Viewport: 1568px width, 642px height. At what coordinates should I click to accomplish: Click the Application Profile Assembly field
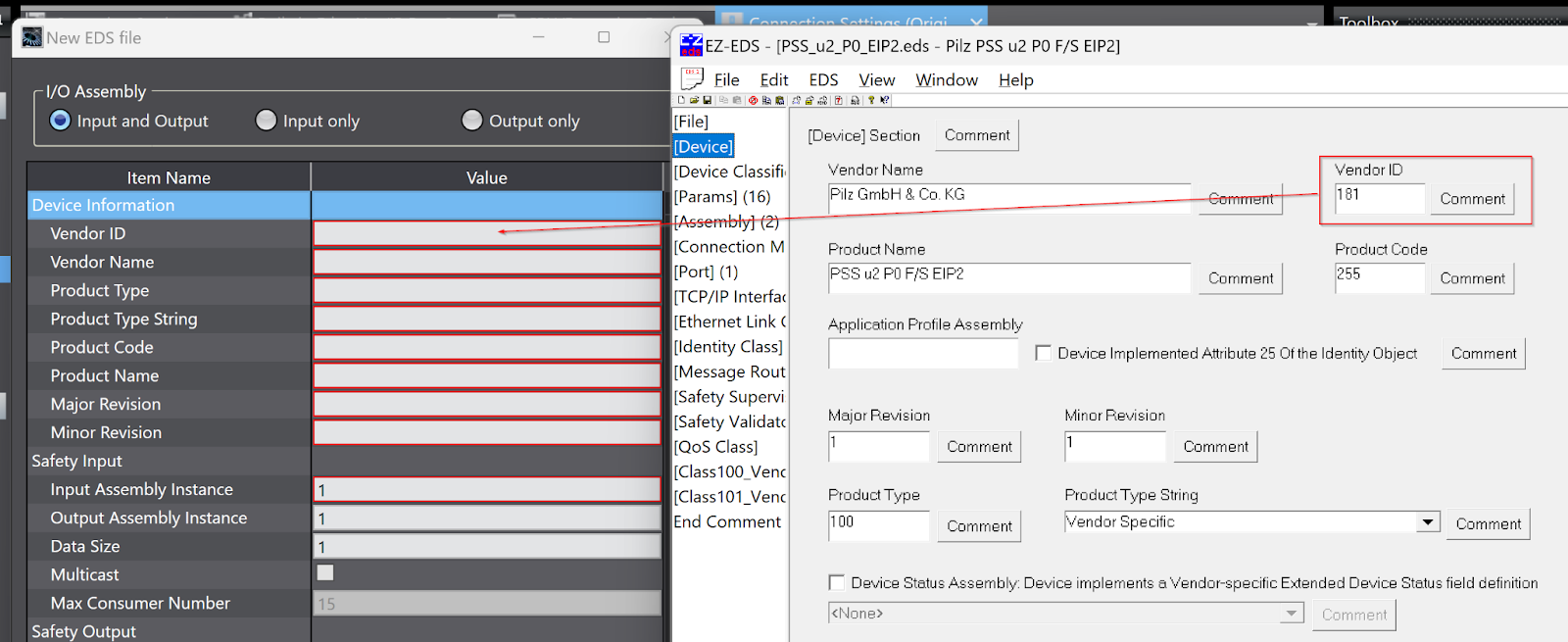923,353
